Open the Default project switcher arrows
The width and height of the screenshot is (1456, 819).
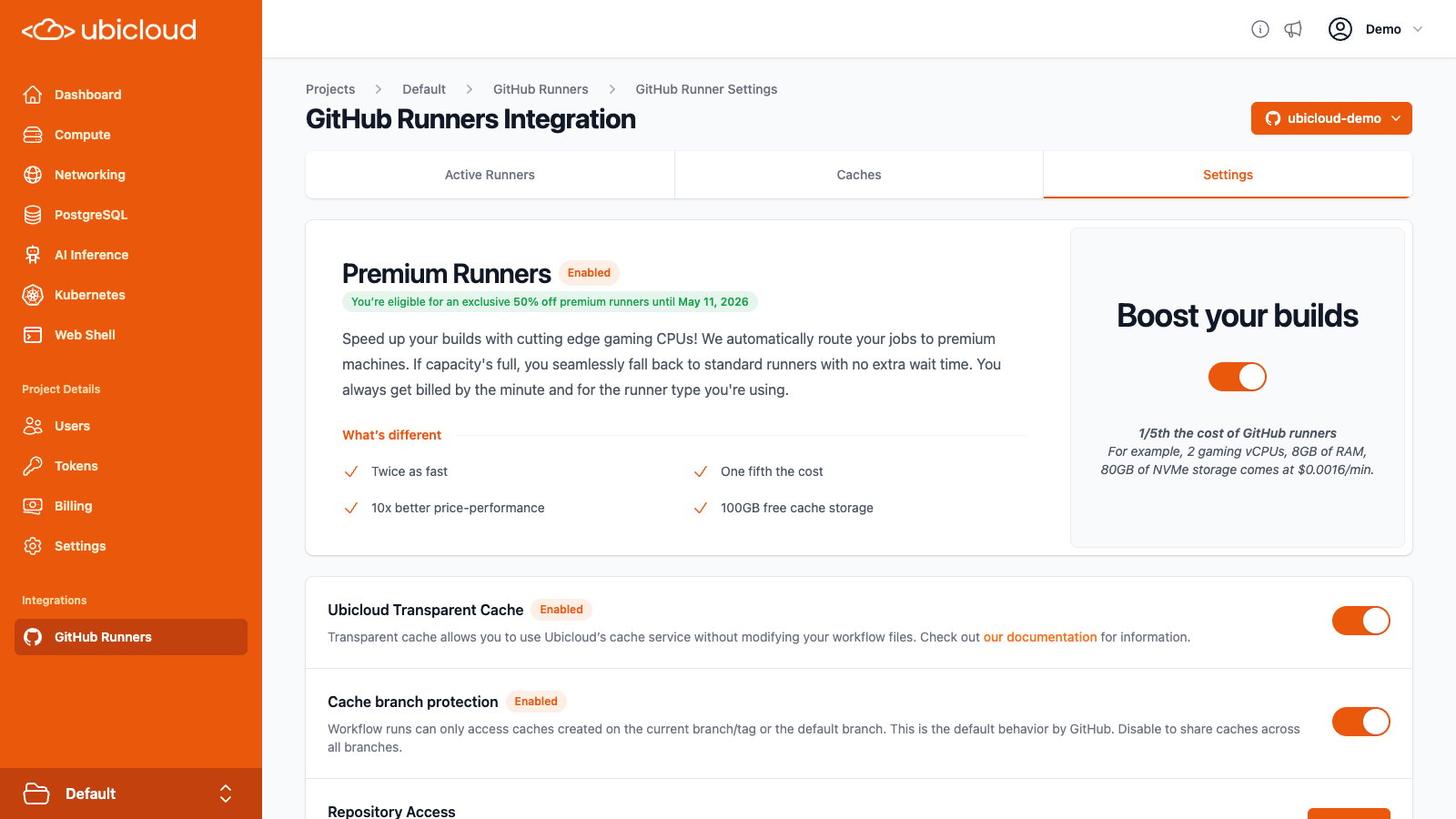tap(226, 794)
